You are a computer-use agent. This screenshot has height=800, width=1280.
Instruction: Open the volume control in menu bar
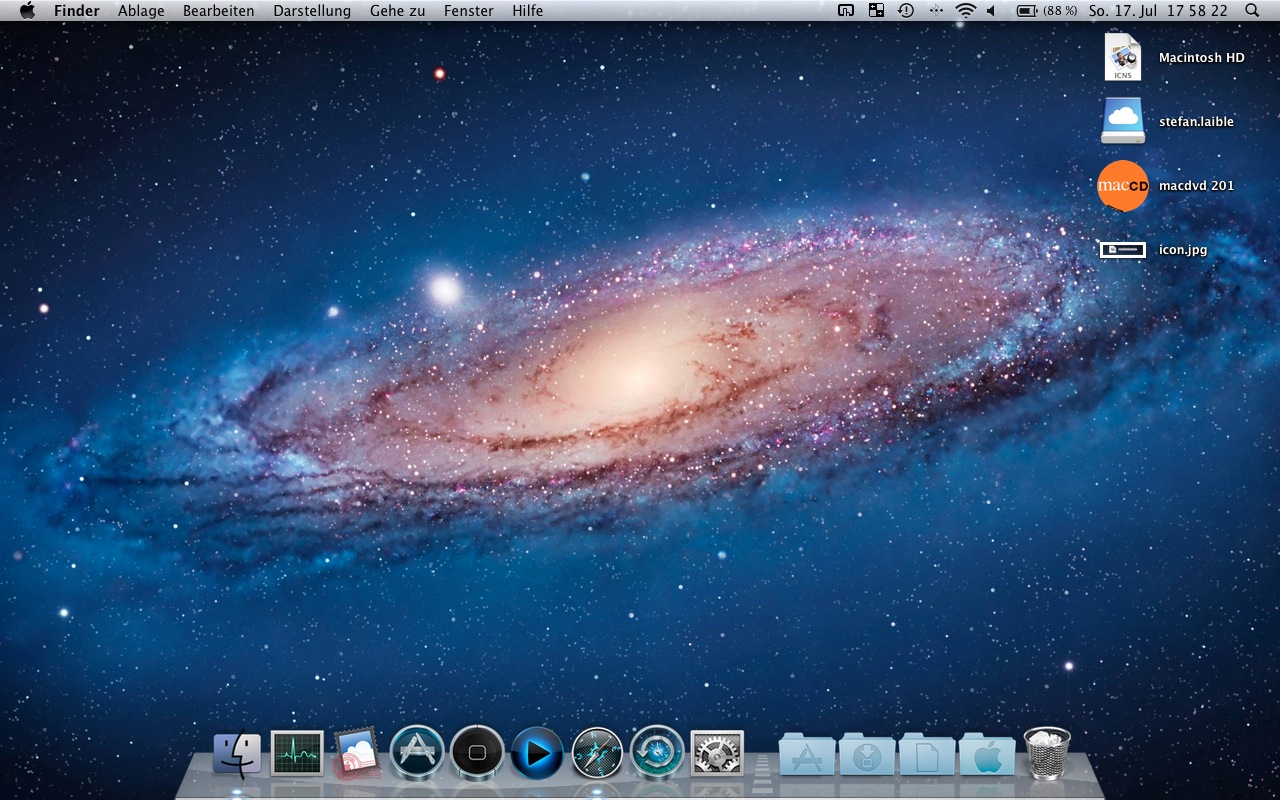click(x=991, y=11)
